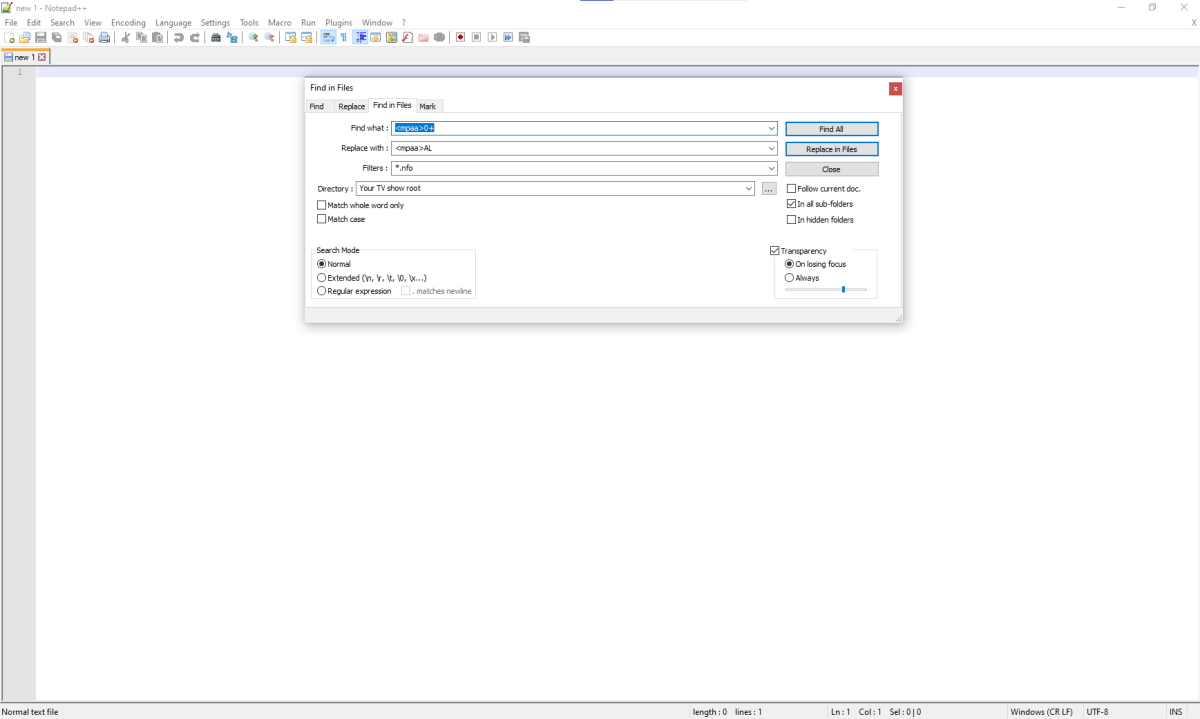Click the Cut scissors icon
This screenshot has width=1200, height=719.
click(126, 38)
